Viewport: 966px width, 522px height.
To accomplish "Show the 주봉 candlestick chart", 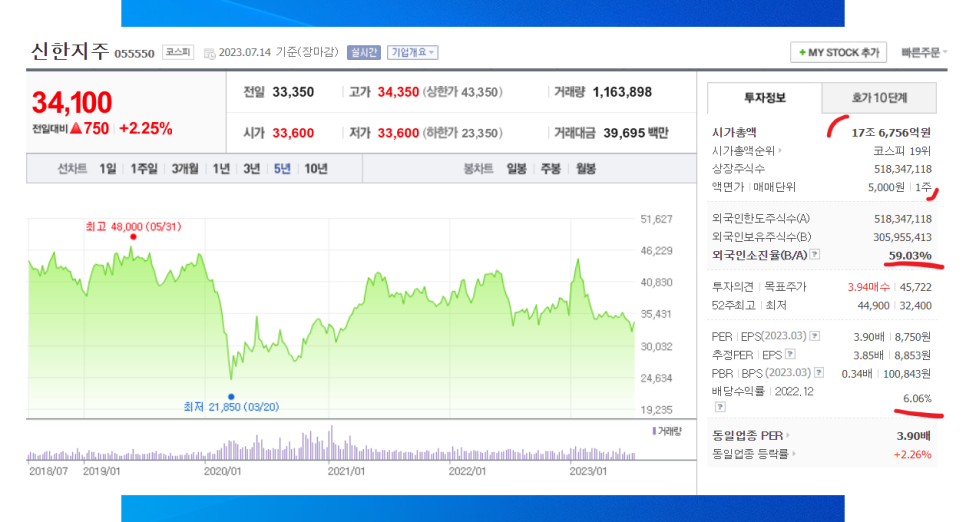I will [x=551, y=168].
